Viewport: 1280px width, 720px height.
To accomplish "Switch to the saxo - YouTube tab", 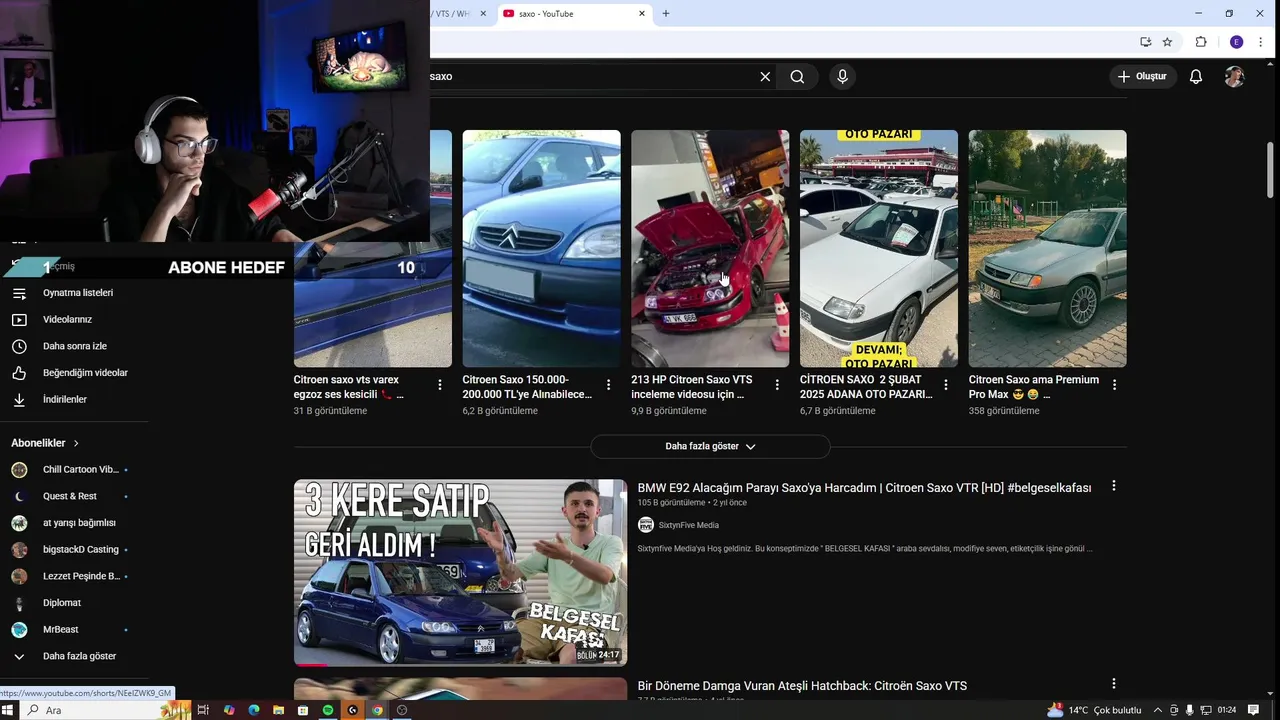I will tap(575, 14).
